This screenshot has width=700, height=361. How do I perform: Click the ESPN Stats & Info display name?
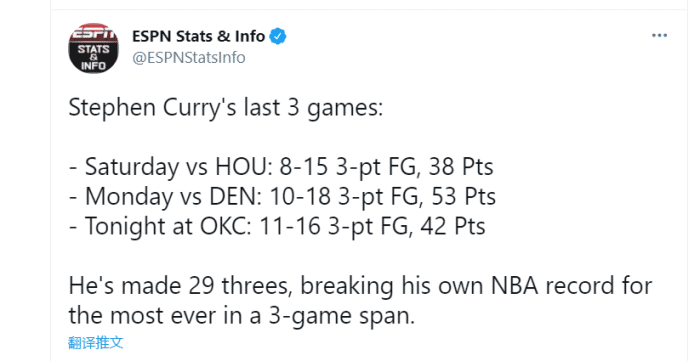(x=199, y=36)
